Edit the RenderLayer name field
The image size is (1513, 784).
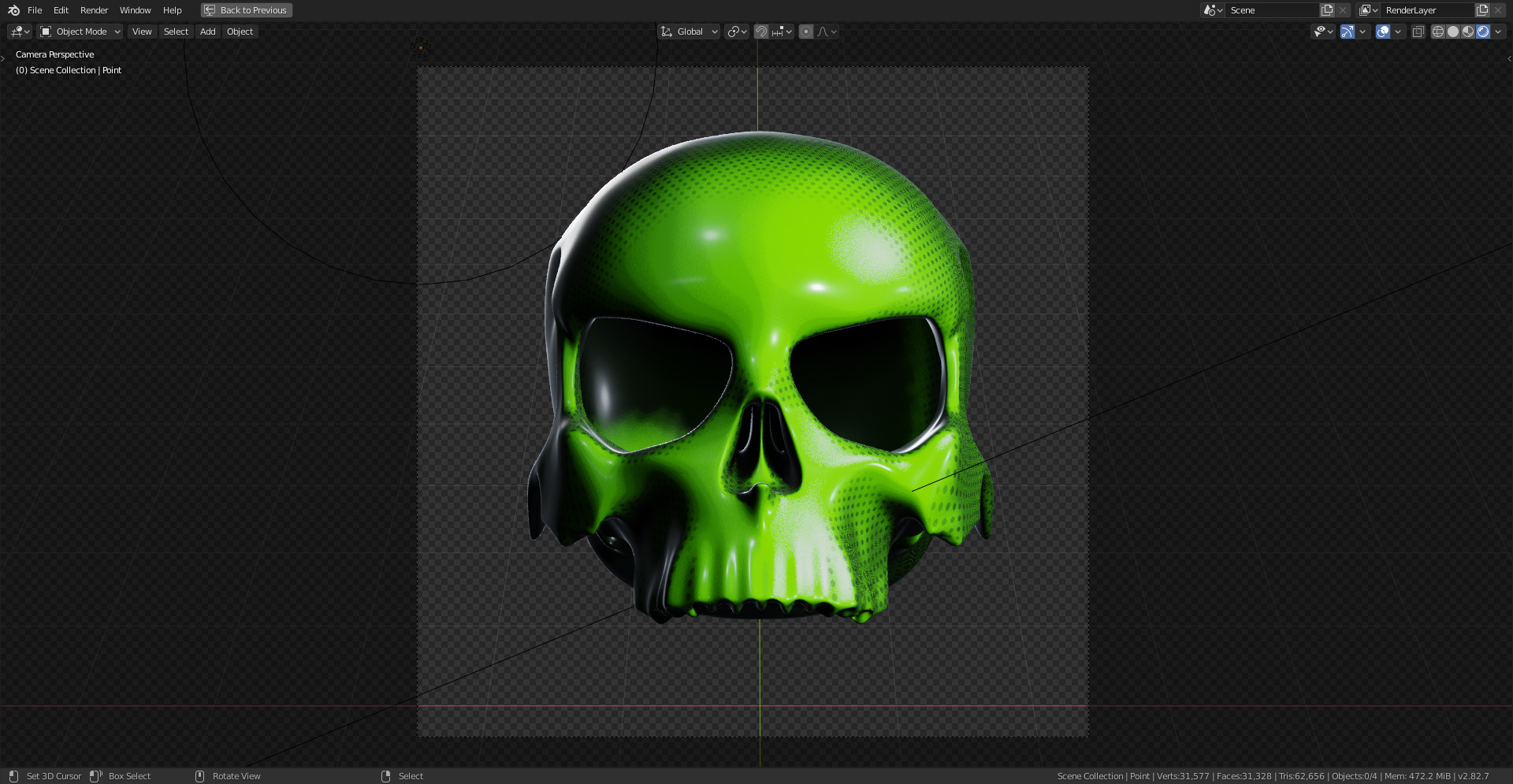1427,10
